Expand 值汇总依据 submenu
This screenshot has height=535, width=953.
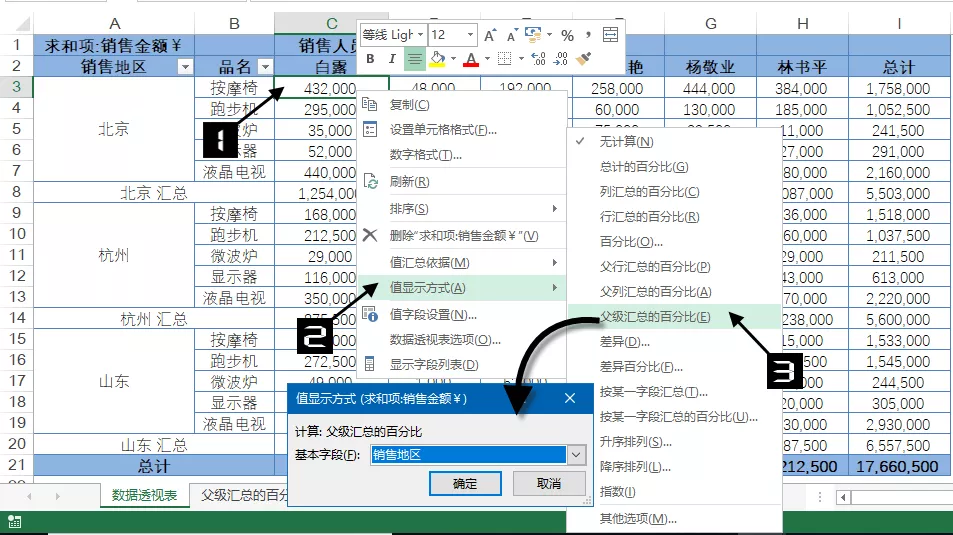463,263
